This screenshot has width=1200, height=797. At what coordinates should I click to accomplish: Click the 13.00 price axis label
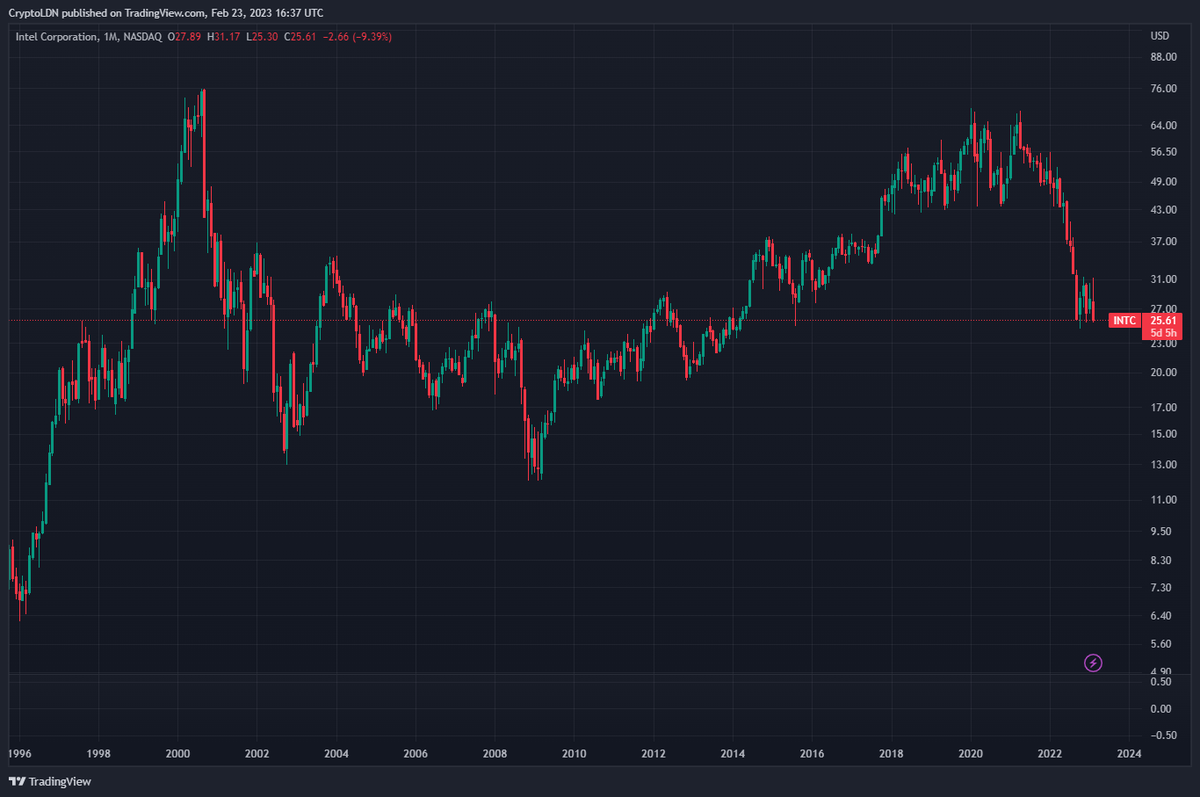[x=1162, y=465]
